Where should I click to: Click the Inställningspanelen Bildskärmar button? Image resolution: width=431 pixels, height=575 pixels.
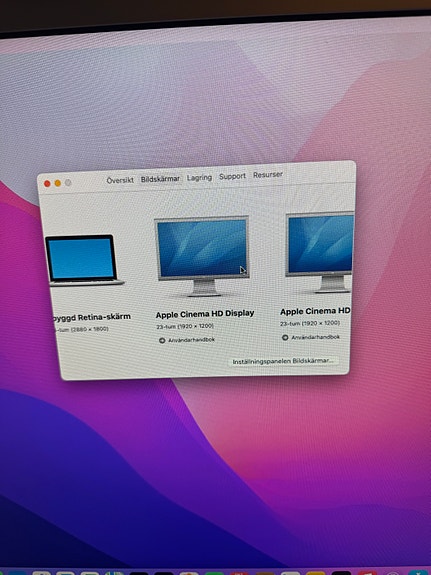283,361
